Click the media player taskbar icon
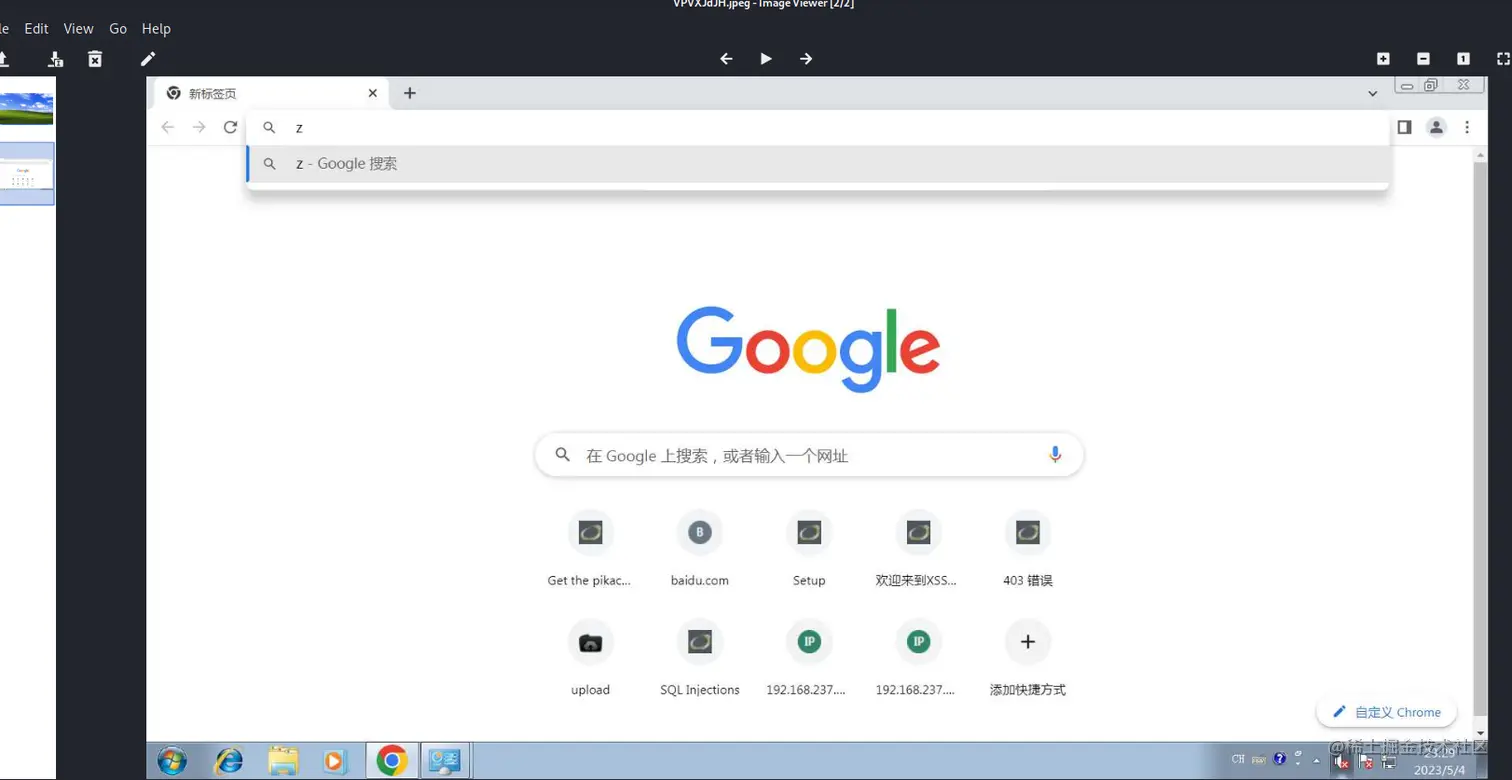Image resolution: width=1512 pixels, height=780 pixels. [x=335, y=761]
